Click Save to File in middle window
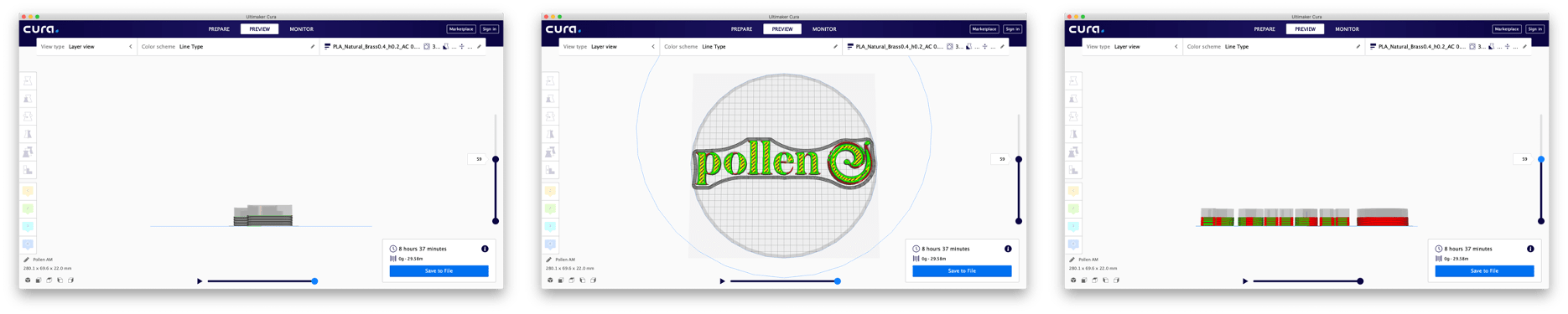 [962, 271]
